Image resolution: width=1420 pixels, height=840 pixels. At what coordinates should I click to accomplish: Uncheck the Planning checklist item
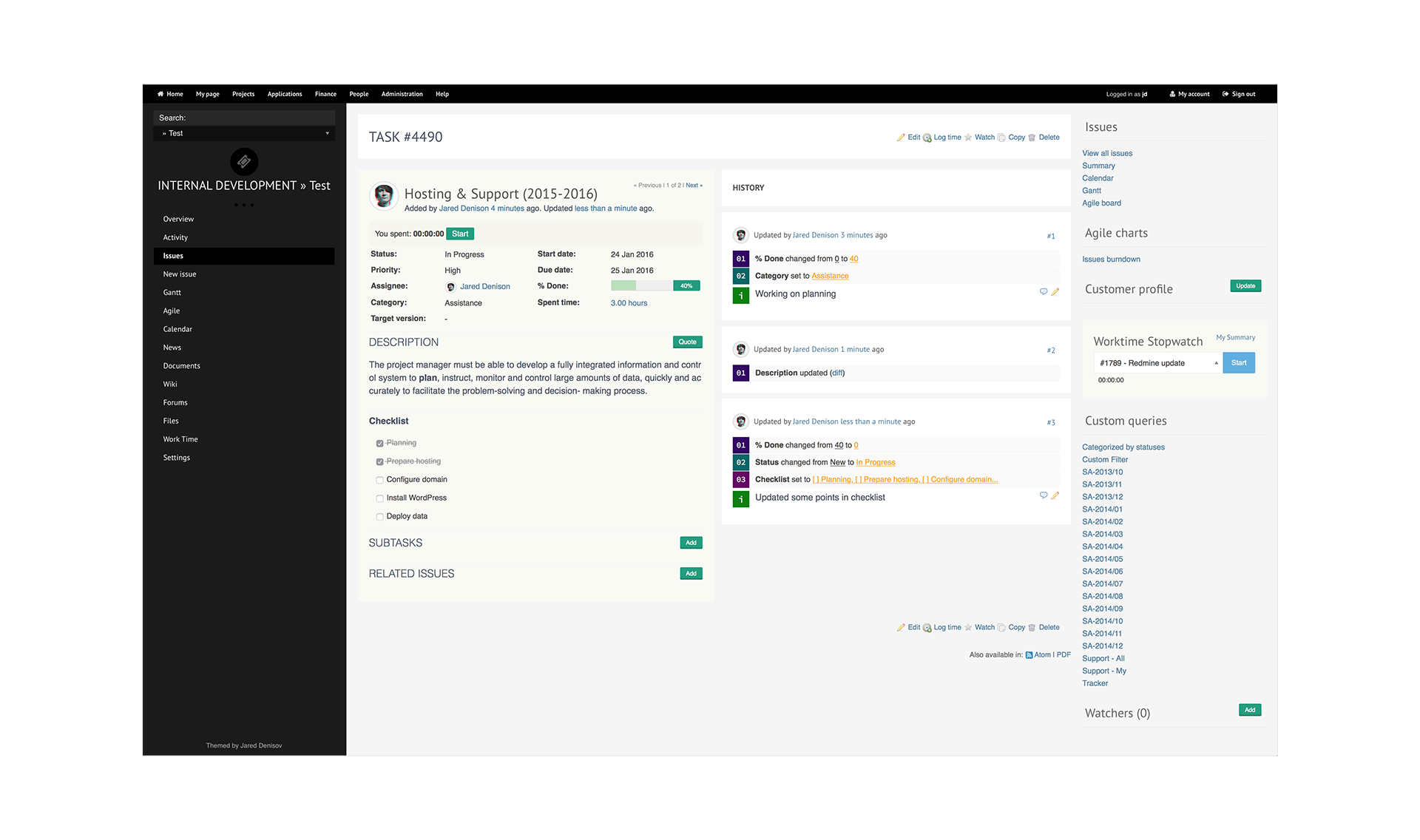click(x=379, y=444)
